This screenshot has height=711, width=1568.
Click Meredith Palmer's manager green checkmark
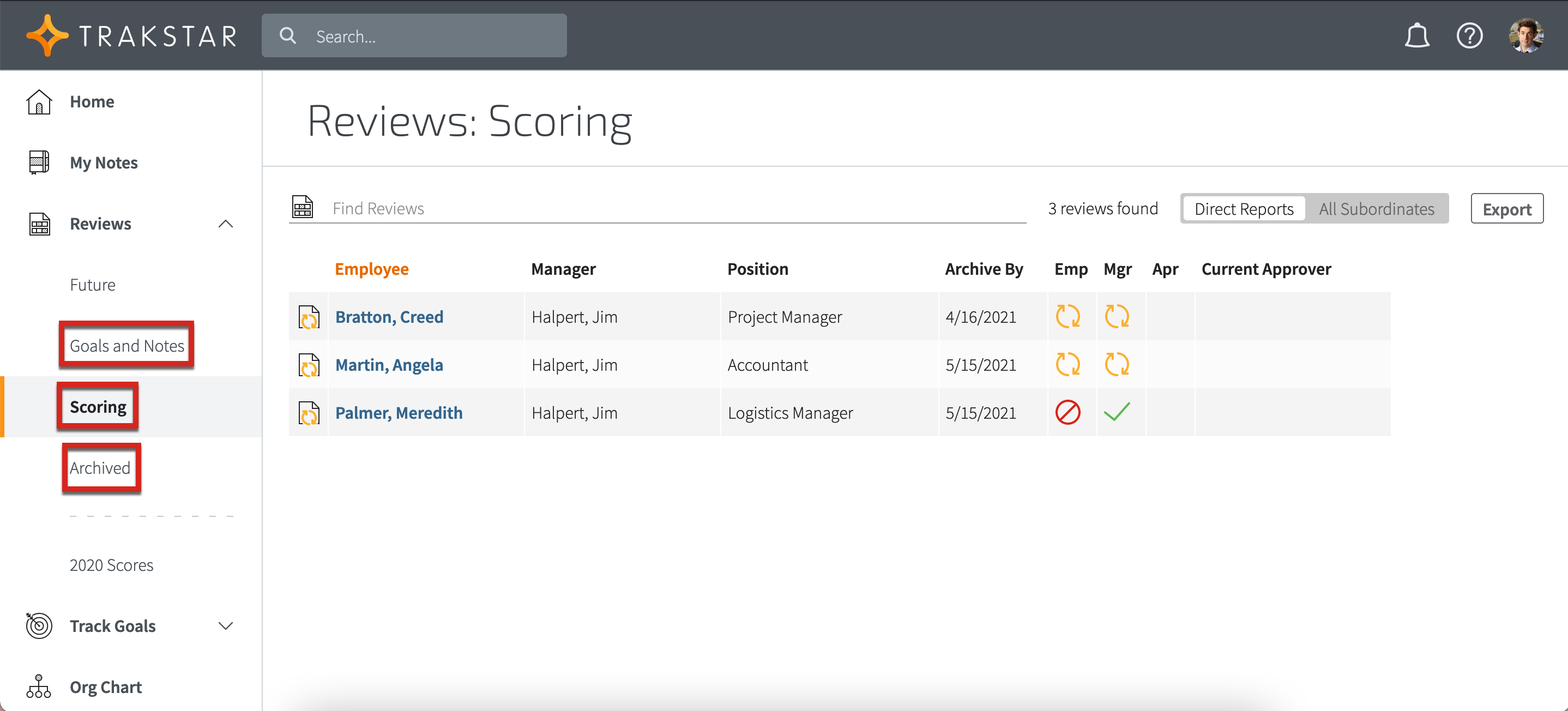[x=1117, y=413]
